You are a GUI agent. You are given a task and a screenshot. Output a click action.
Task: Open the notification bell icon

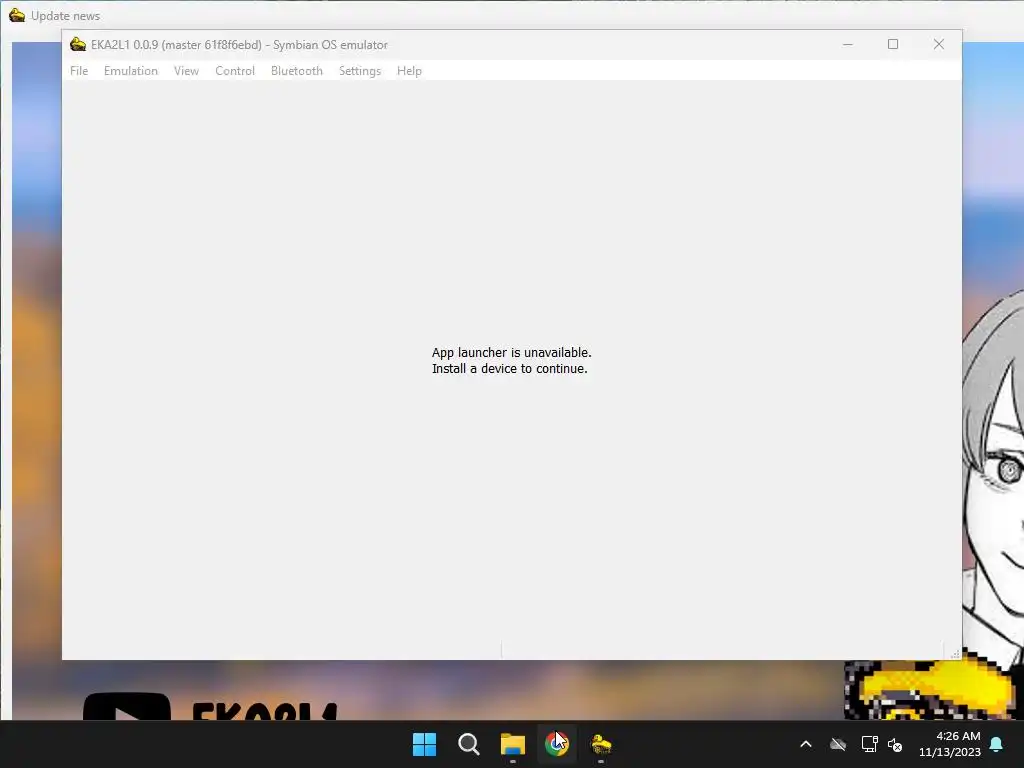point(997,744)
